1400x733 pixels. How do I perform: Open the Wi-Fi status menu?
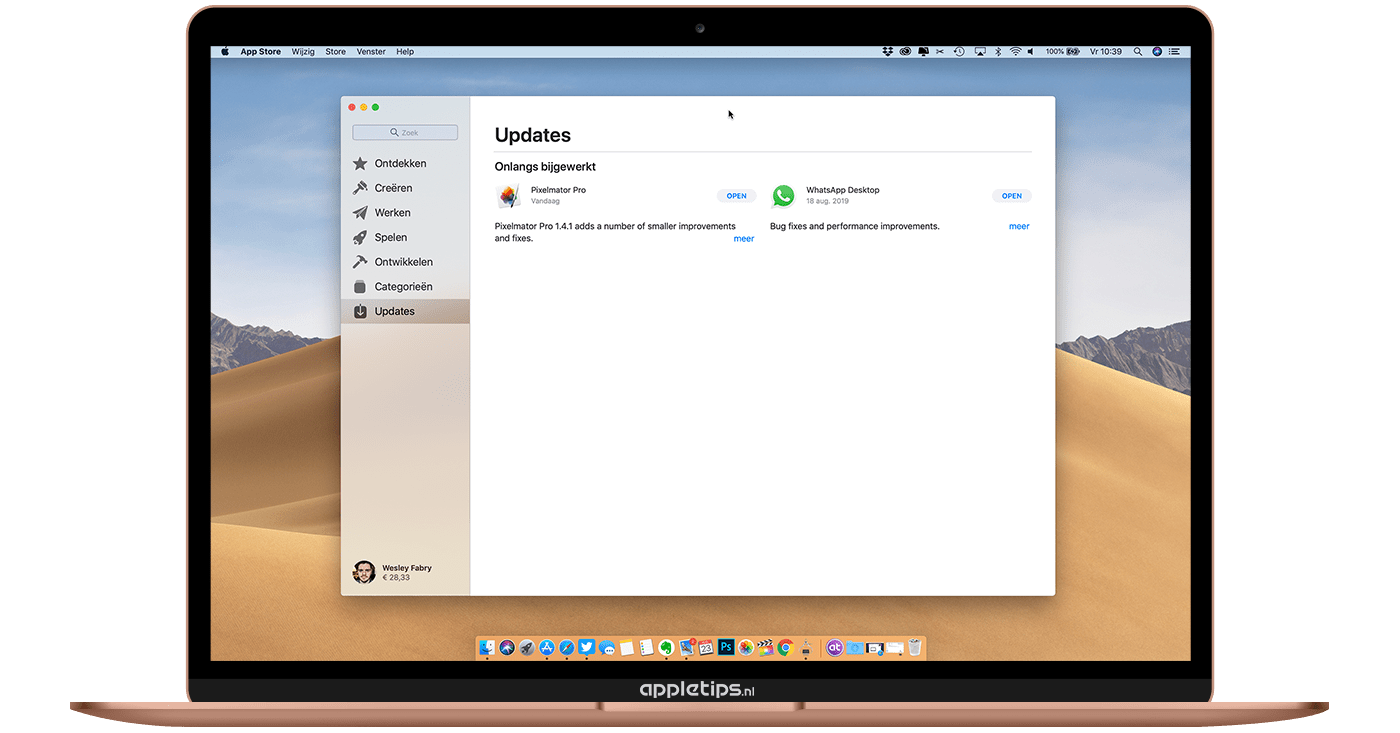pyautogui.click(x=1015, y=51)
